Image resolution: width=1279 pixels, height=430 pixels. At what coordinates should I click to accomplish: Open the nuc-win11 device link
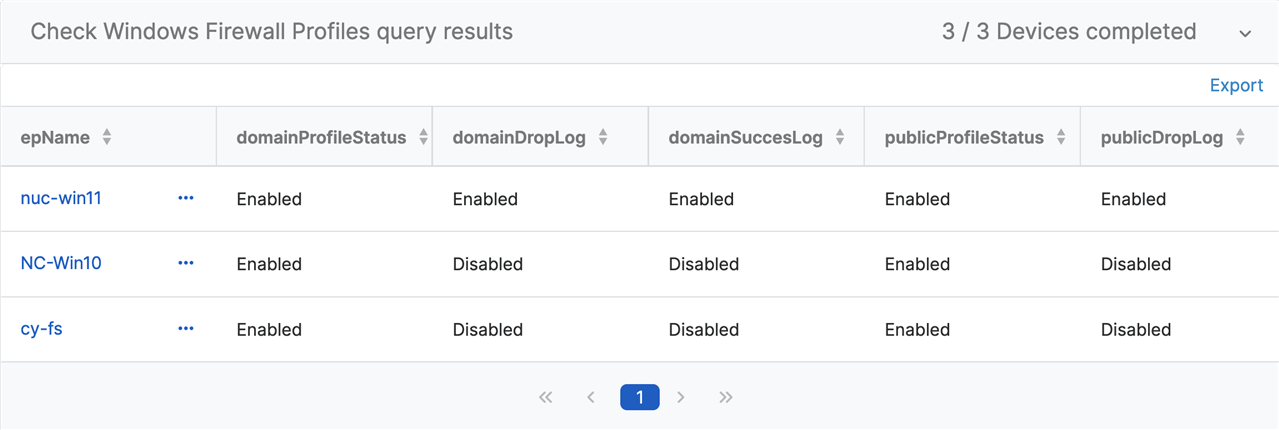point(61,198)
